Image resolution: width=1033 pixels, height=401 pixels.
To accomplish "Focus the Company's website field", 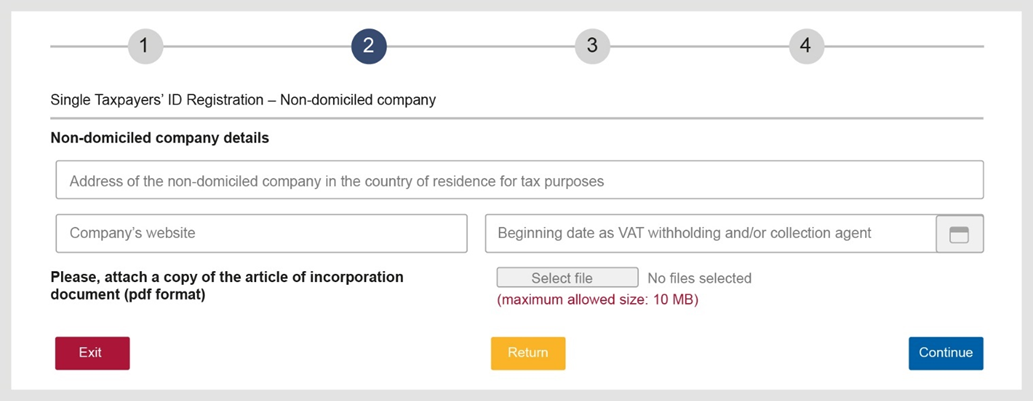I will 262,233.
